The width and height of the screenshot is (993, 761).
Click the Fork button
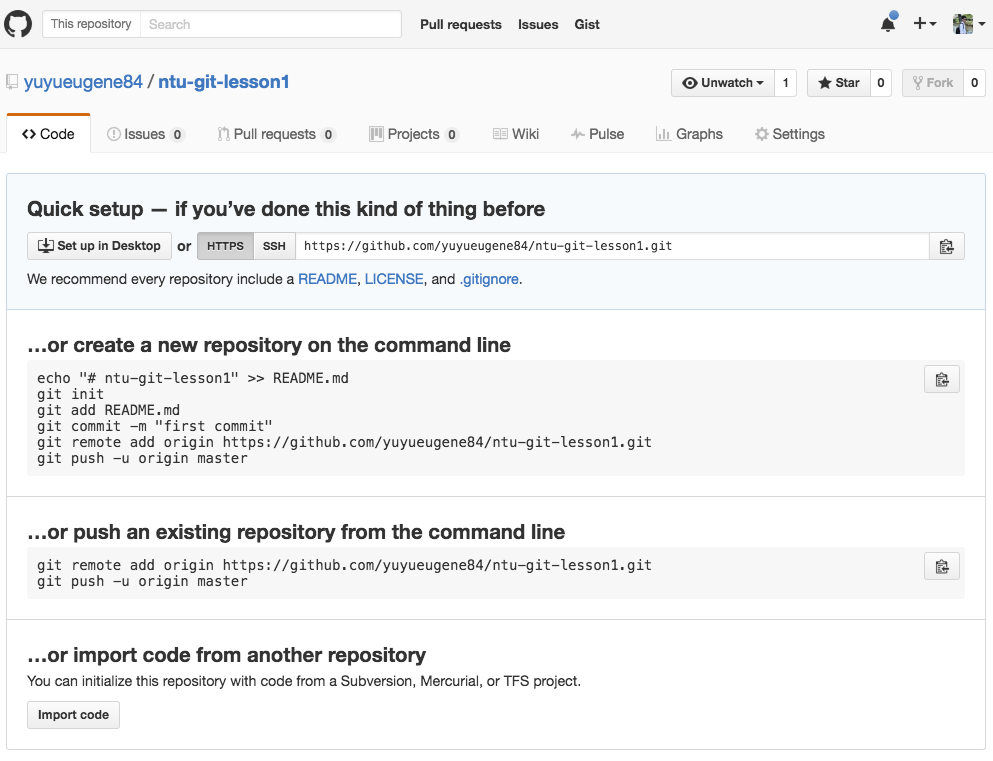click(x=933, y=83)
